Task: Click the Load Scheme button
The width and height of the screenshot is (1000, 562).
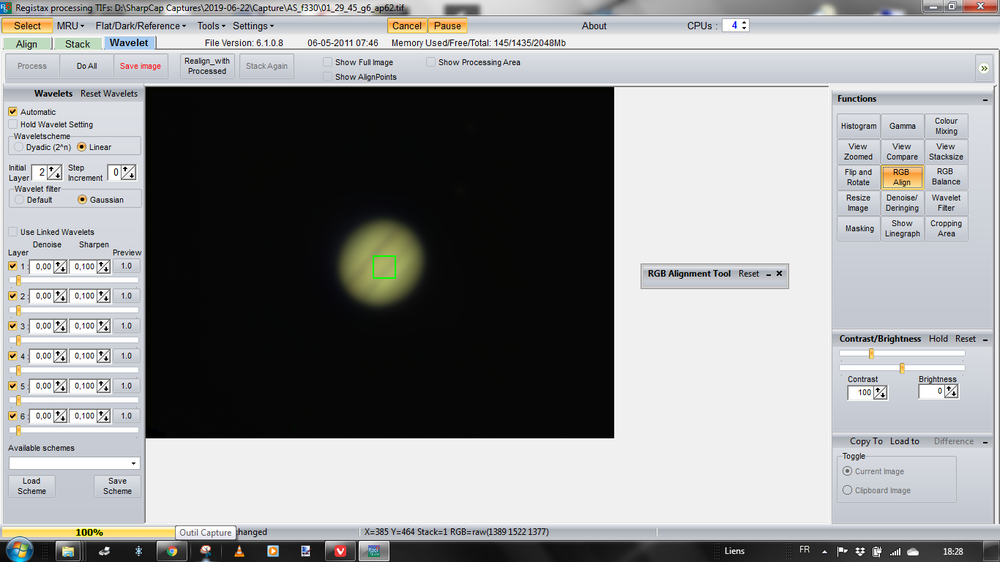Action: pyautogui.click(x=31, y=486)
